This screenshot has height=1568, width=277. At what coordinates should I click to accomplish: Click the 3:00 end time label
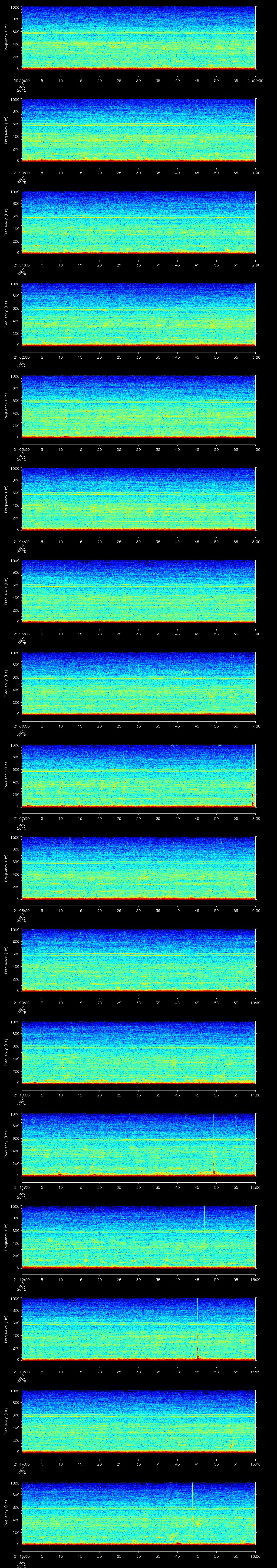[256, 357]
